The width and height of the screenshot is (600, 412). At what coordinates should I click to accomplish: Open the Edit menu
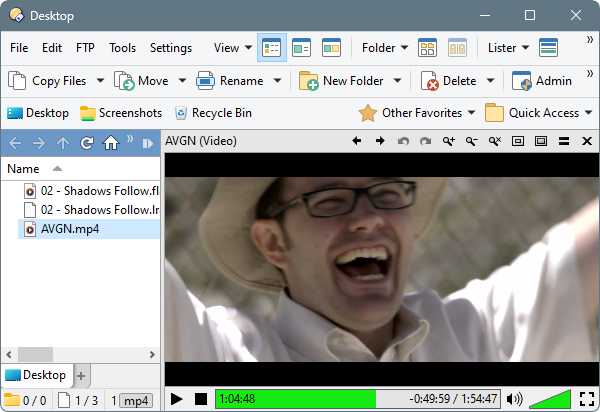pyautogui.click(x=52, y=48)
